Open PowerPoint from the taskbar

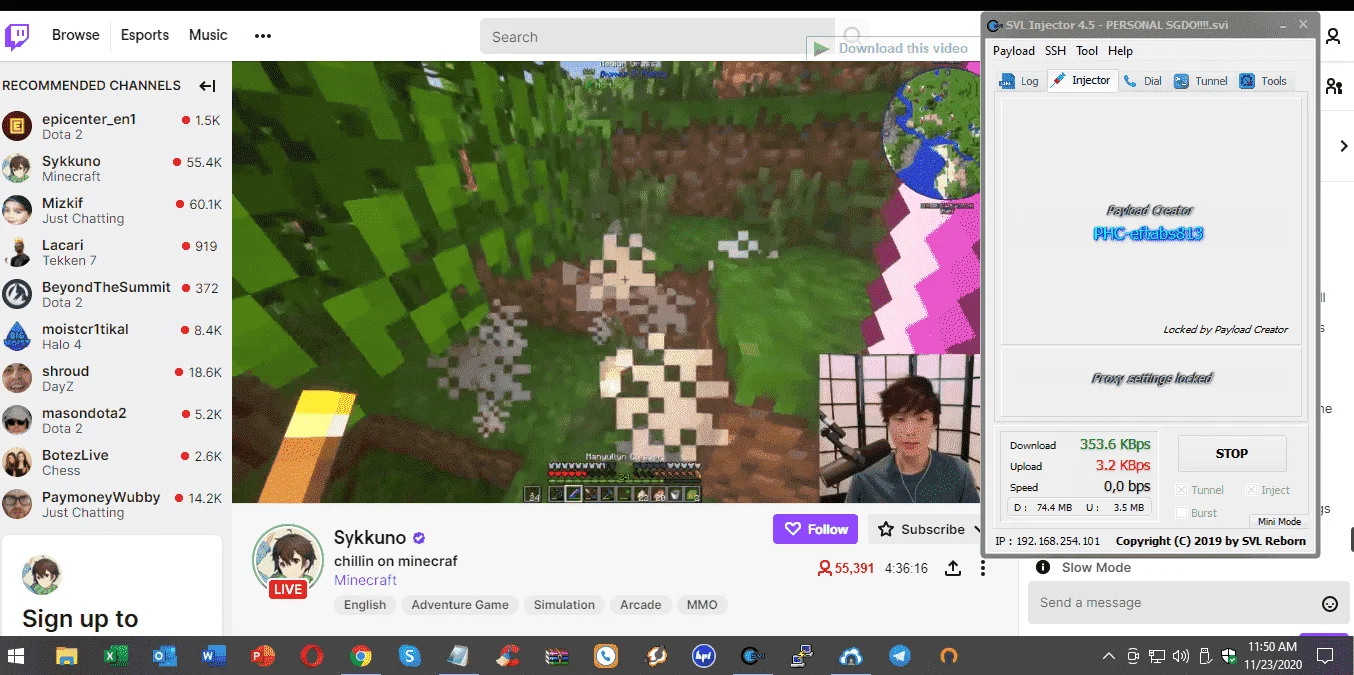click(263, 656)
